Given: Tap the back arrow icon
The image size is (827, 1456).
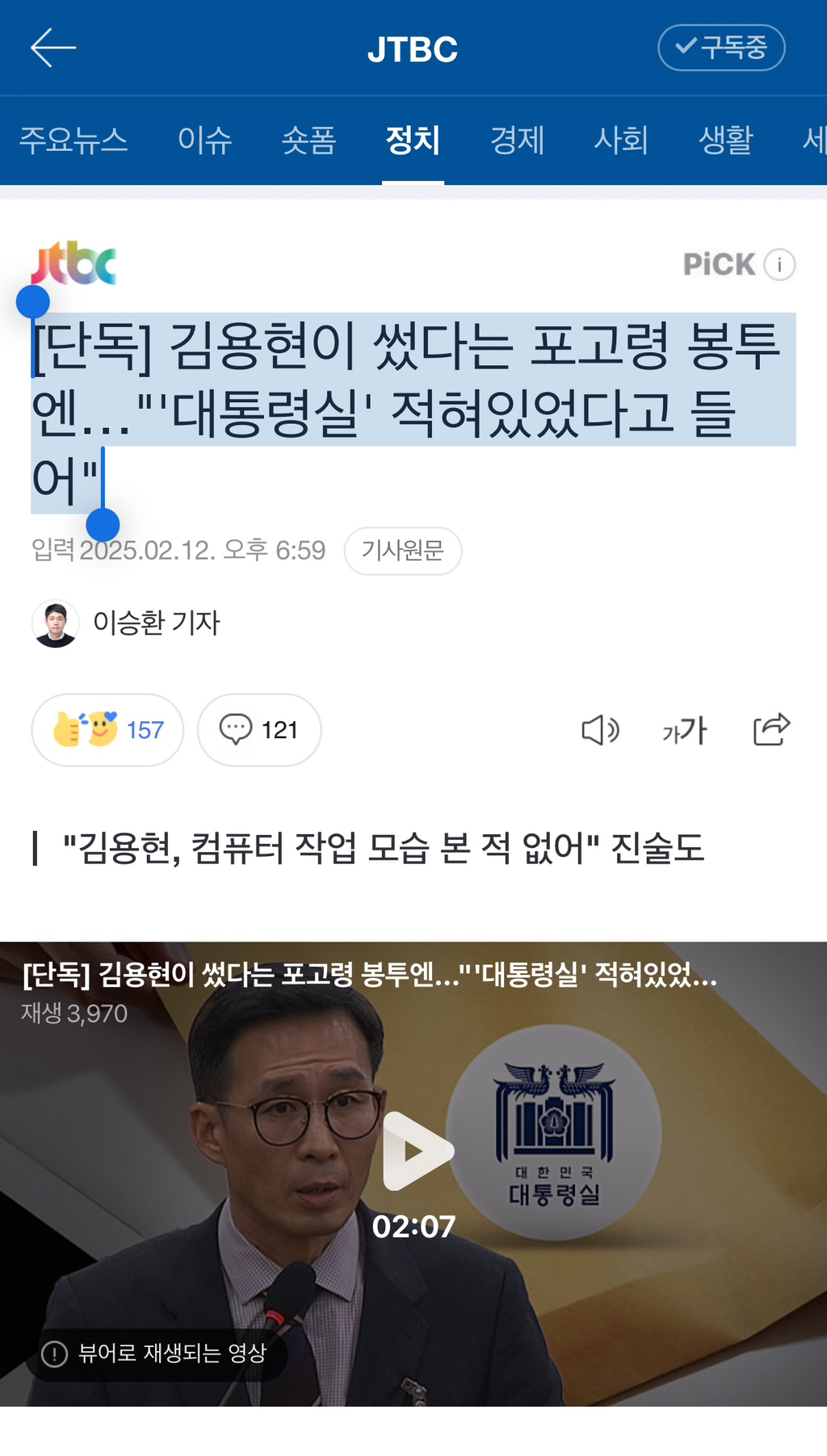Looking at the screenshot, I should tap(53, 48).
